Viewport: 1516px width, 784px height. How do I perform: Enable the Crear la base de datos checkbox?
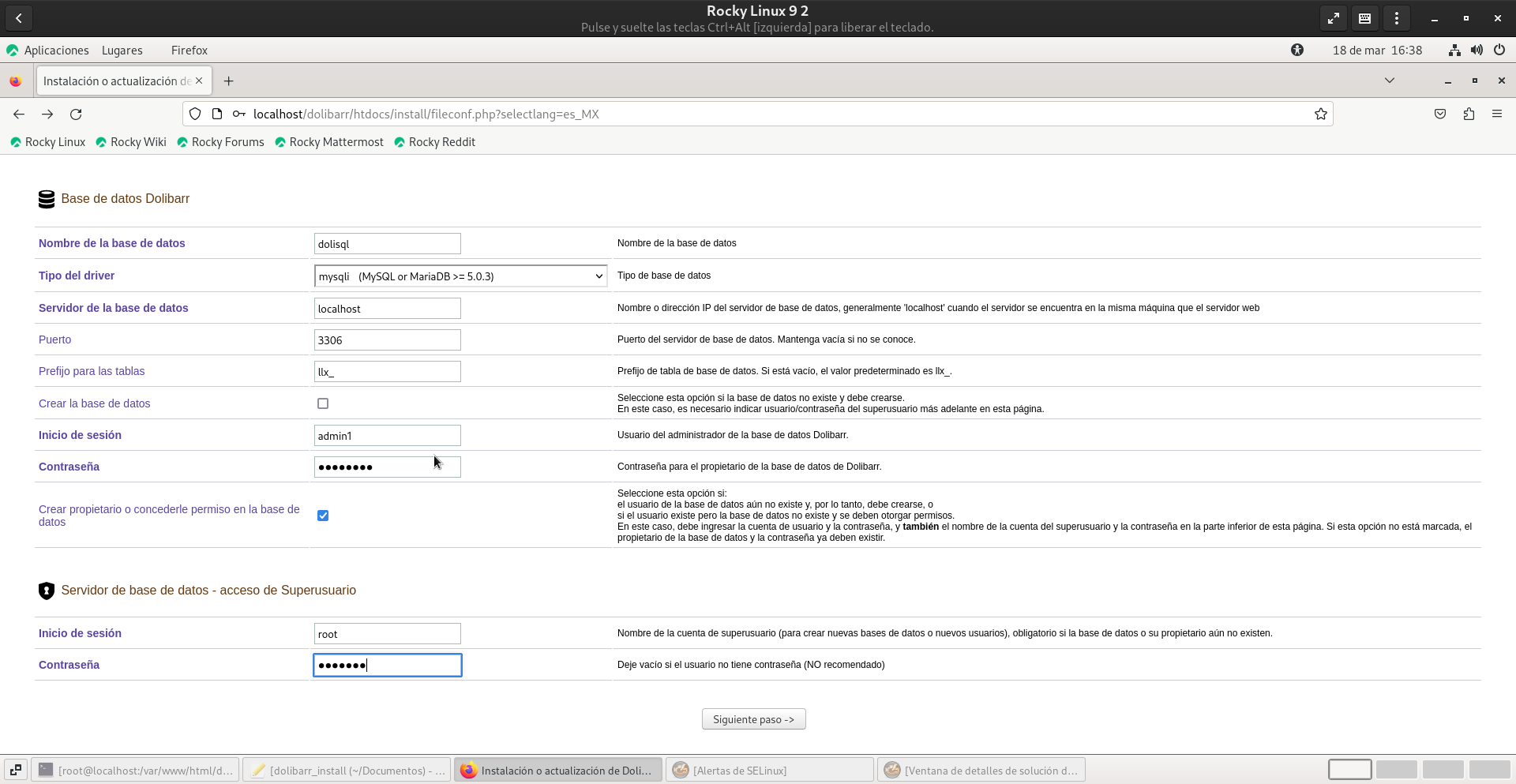(x=323, y=403)
